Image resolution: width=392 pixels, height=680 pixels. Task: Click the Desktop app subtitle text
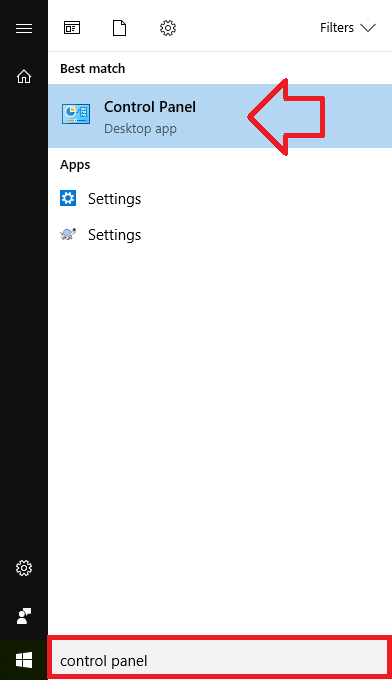tap(140, 129)
